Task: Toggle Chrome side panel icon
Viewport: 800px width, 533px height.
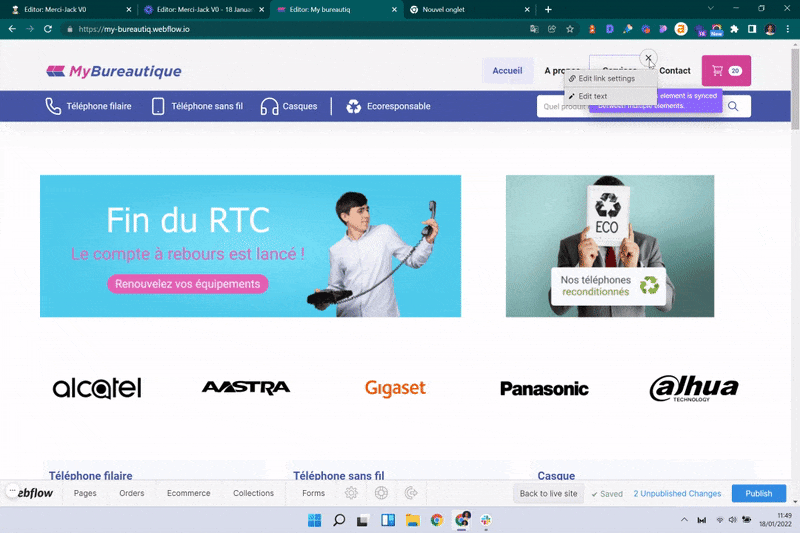Action: click(752, 29)
